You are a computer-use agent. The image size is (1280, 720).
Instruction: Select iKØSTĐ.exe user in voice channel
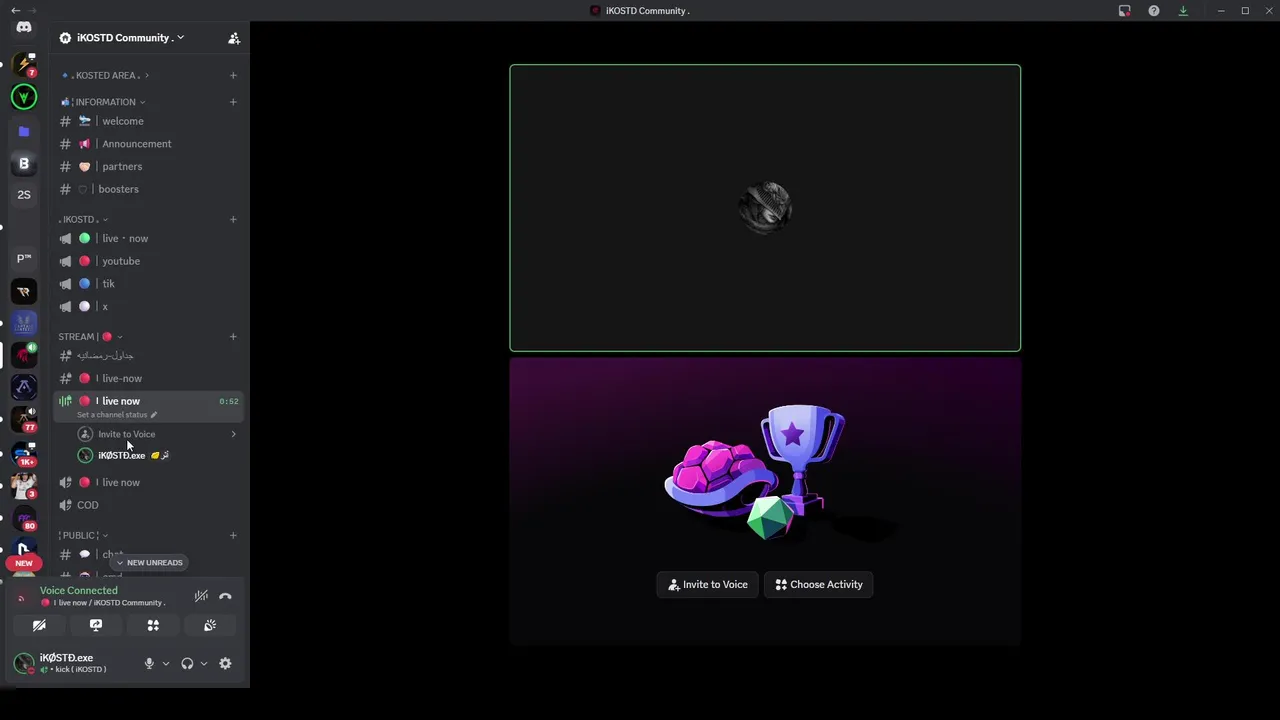pos(156,456)
